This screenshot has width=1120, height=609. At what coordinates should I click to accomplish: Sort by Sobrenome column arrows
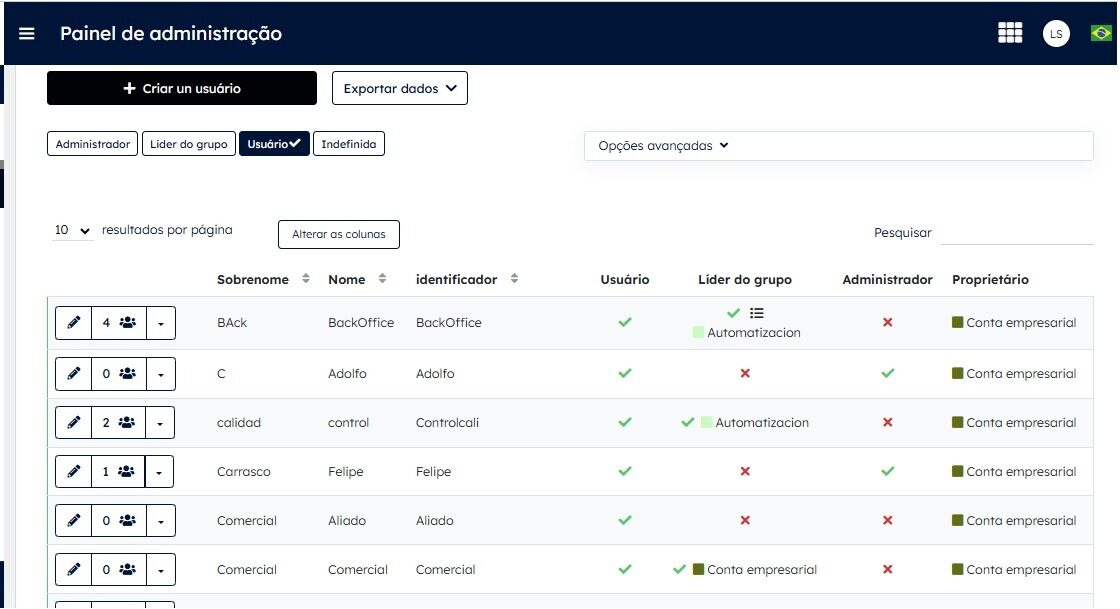306,278
